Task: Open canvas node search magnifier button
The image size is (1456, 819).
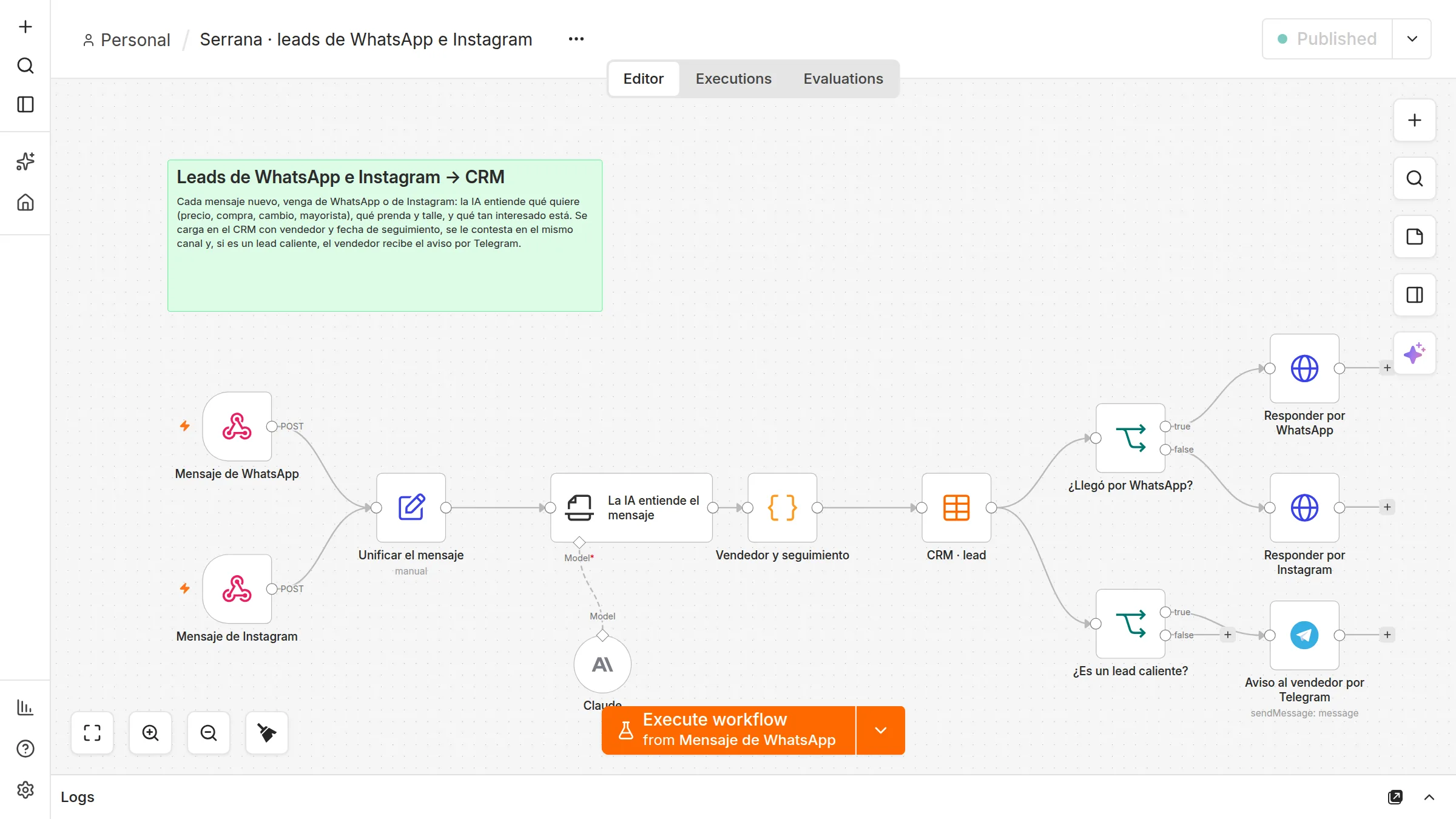Action: 1415,178
